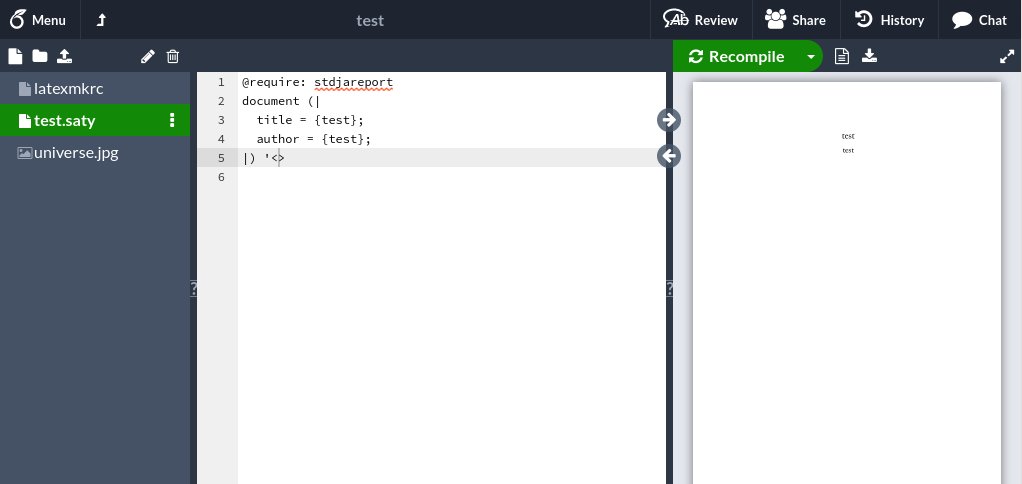Image resolution: width=1022 pixels, height=484 pixels.
Task: Open the Chat panel
Action: [x=980, y=20]
